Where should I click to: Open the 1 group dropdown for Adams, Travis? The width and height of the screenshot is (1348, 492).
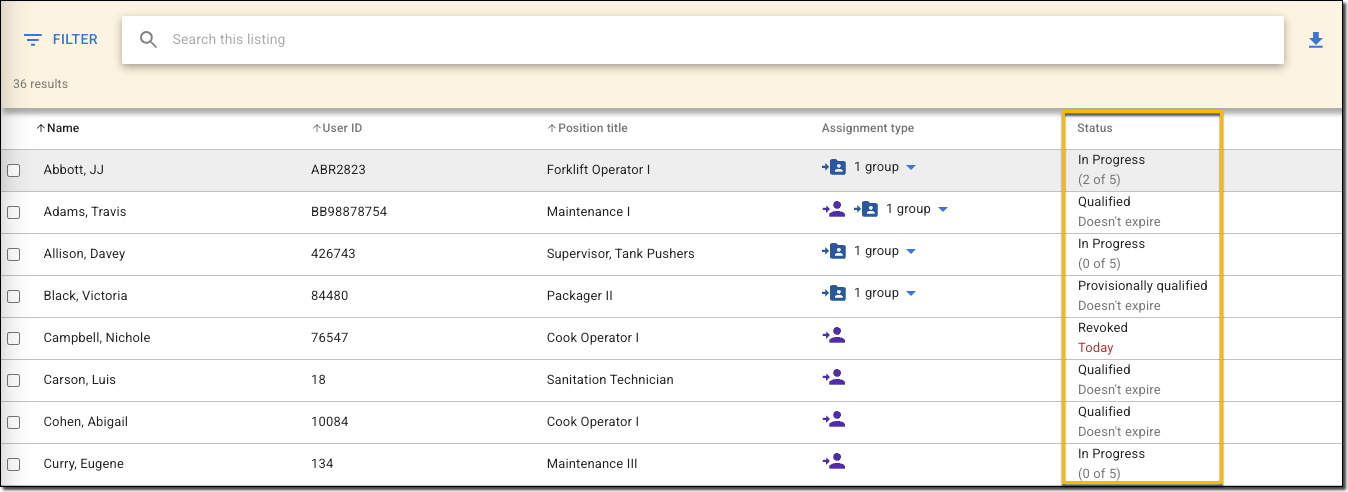[942, 210]
